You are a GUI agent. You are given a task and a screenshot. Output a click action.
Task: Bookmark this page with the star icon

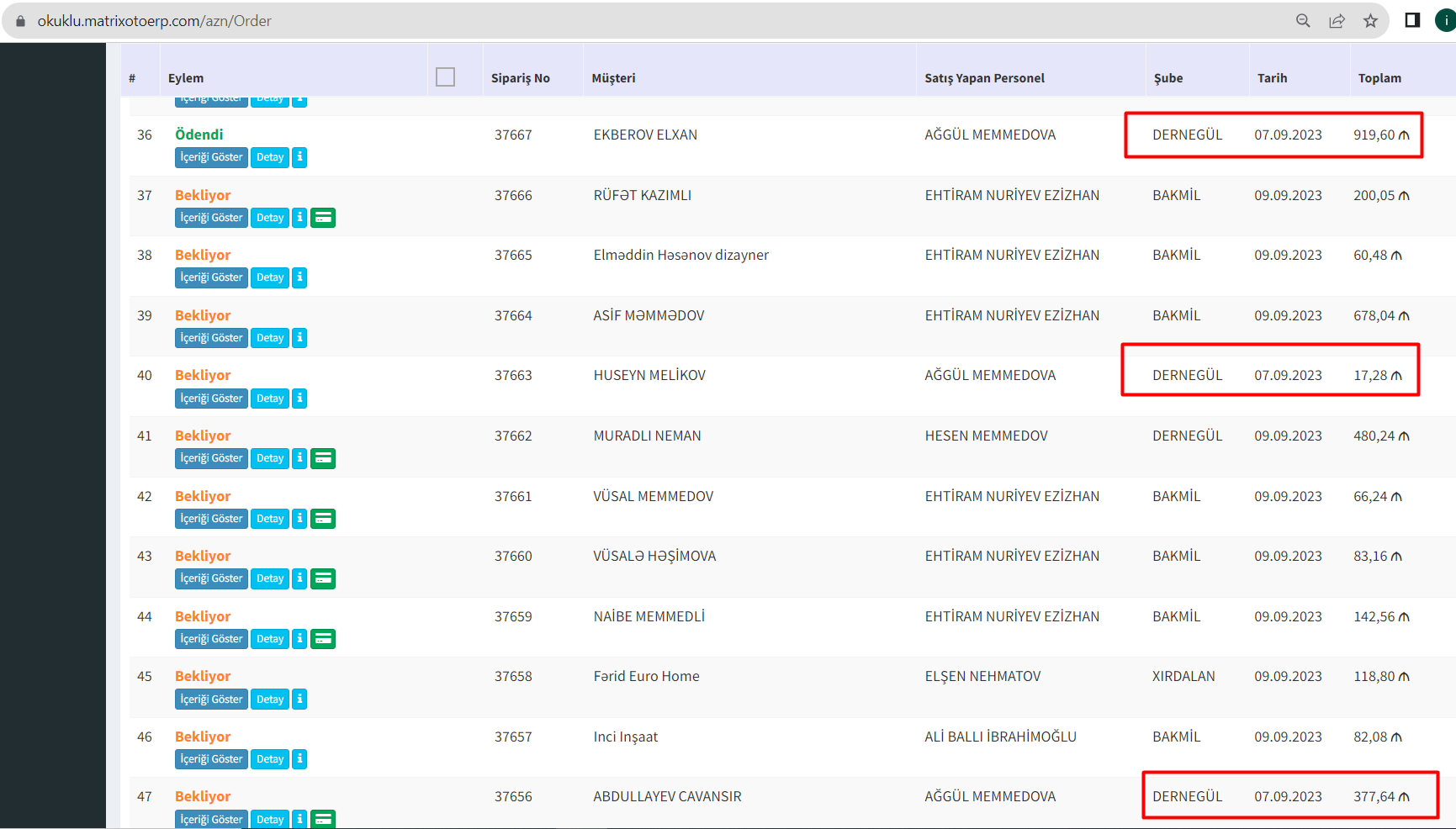pyautogui.click(x=1370, y=21)
